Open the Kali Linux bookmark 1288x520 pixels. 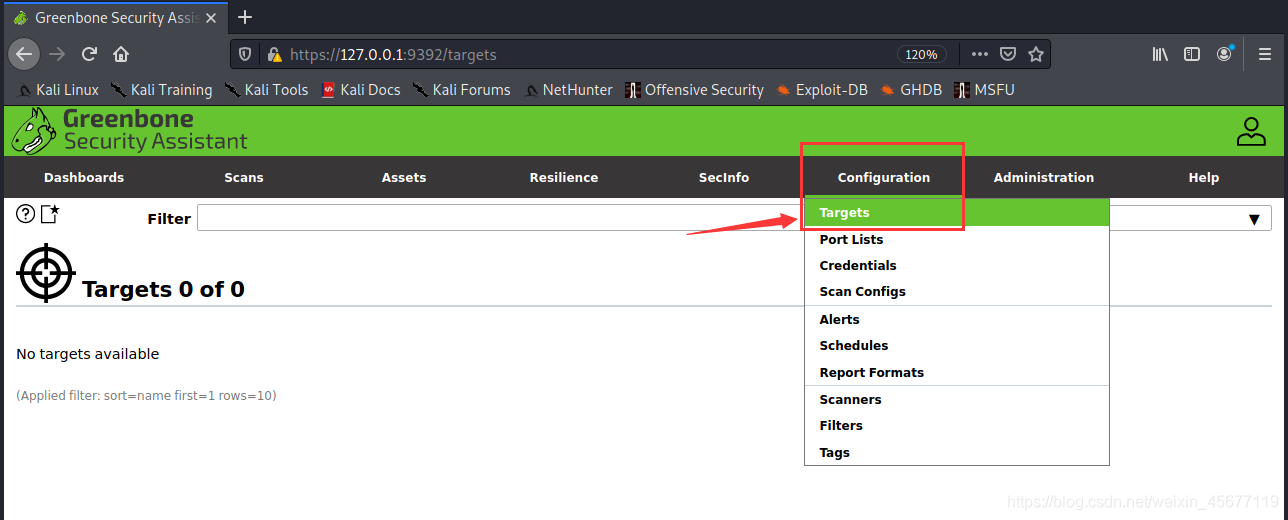(x=59, y=90)
